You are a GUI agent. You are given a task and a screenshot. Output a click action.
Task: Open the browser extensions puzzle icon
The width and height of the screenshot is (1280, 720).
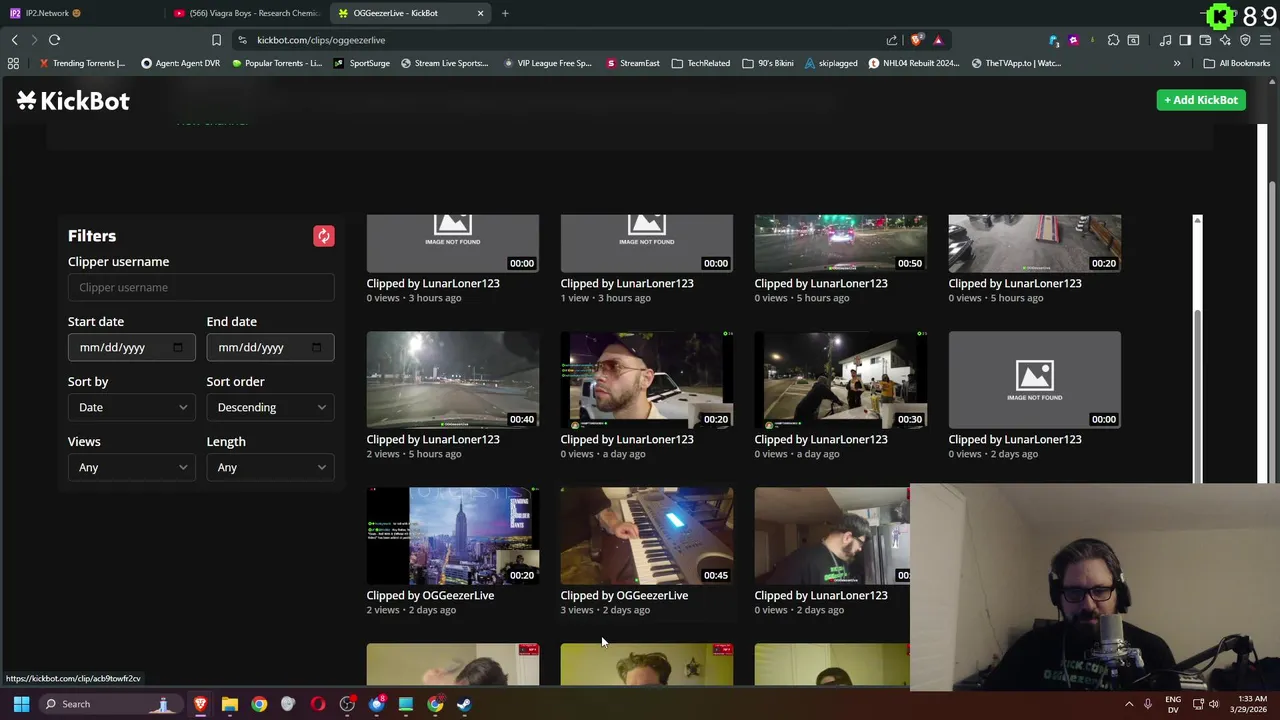tap(1113, 40)
